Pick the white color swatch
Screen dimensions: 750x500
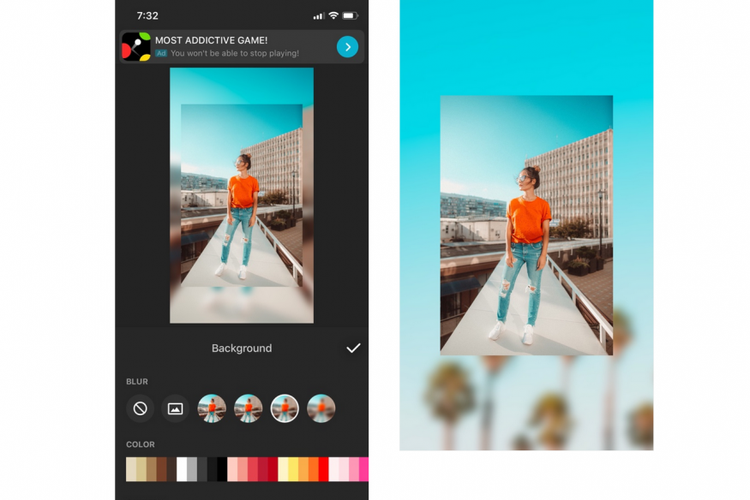pos(182,469)
